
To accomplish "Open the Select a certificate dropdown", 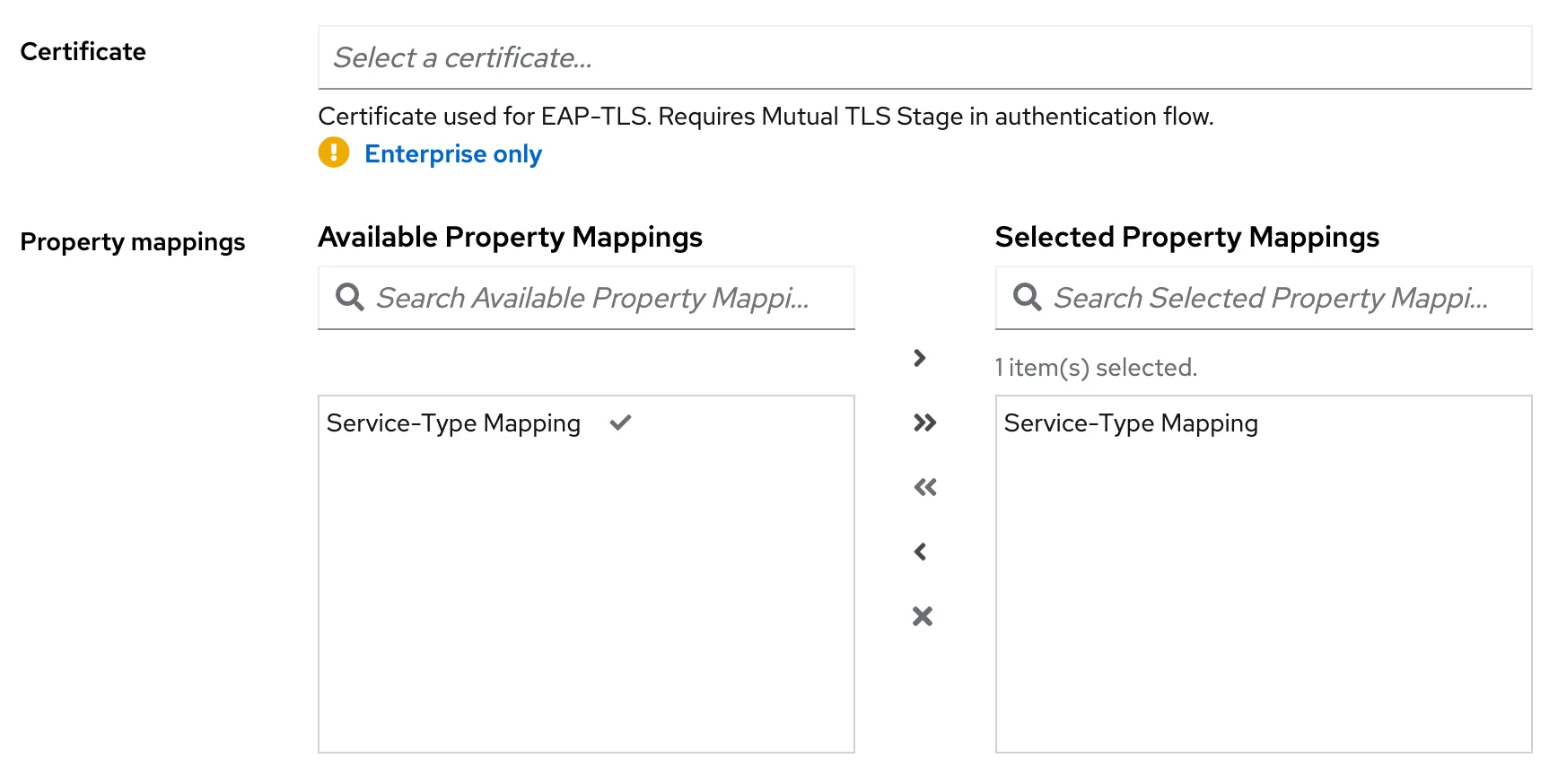I will (x=924, y=58).
